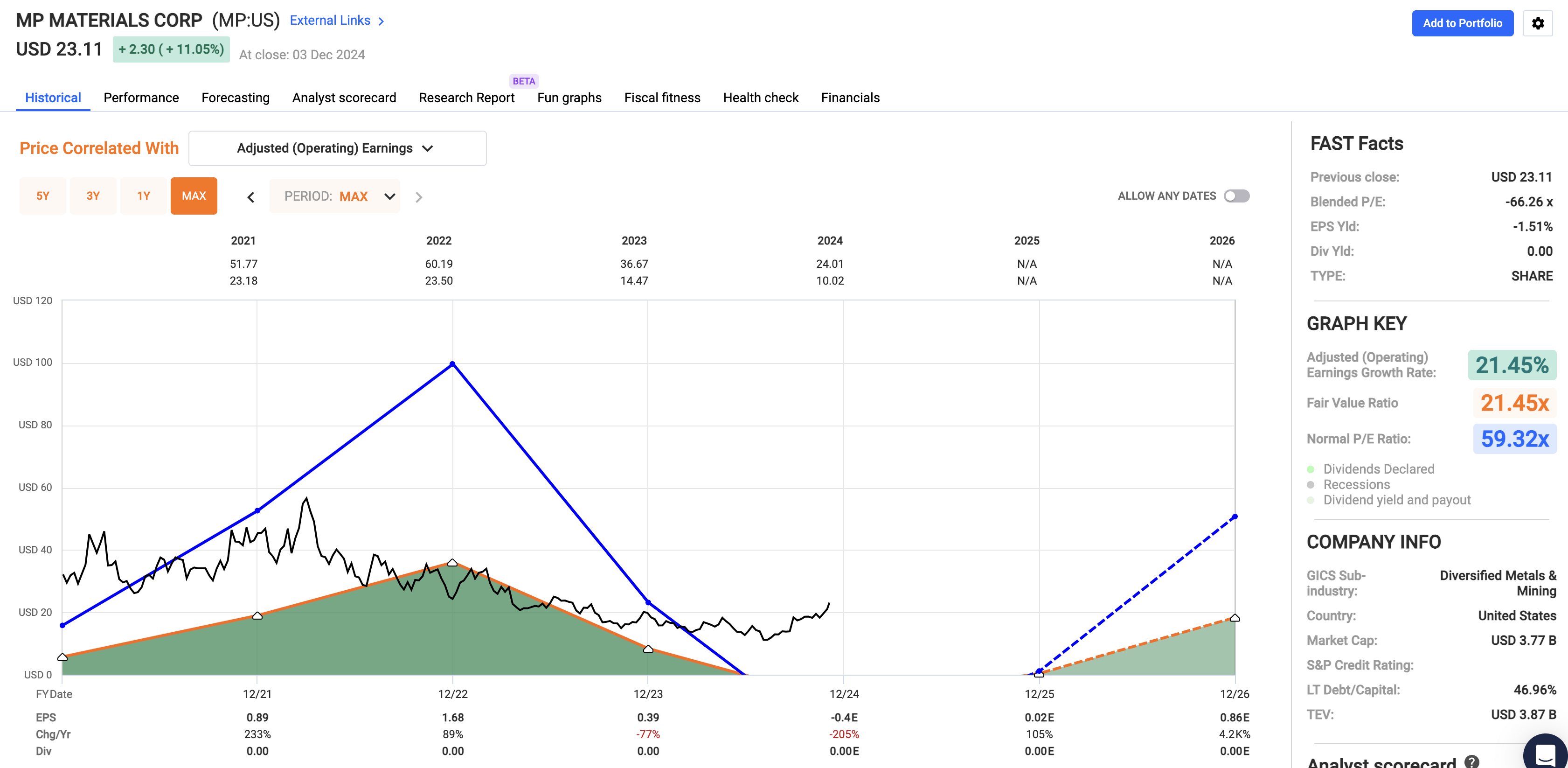Screen dimensions: 1568x768
Task: Click the 12/26 estimated earnings triangle marker
Action: click(1235, 618)
